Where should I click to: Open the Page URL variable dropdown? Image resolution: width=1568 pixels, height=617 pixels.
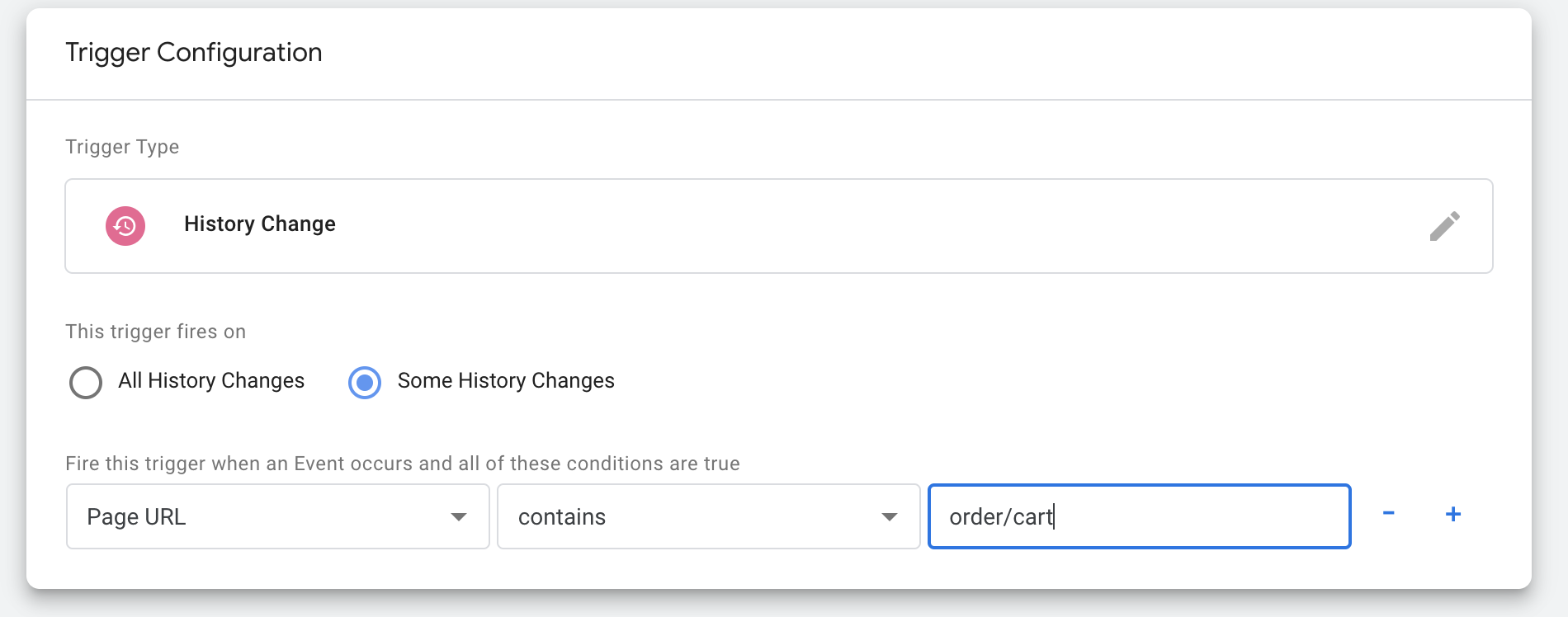(278, 516)
